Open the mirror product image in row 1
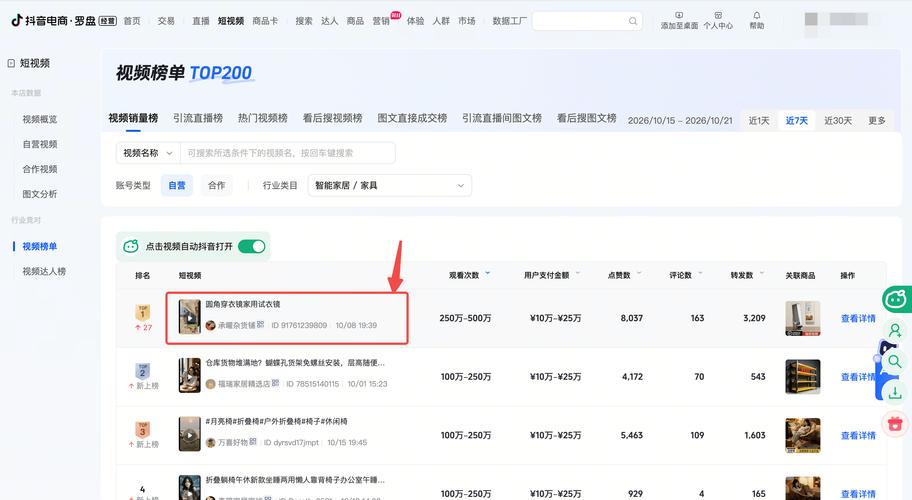Viewport: 912px width, 500px height. coord(803,318)
